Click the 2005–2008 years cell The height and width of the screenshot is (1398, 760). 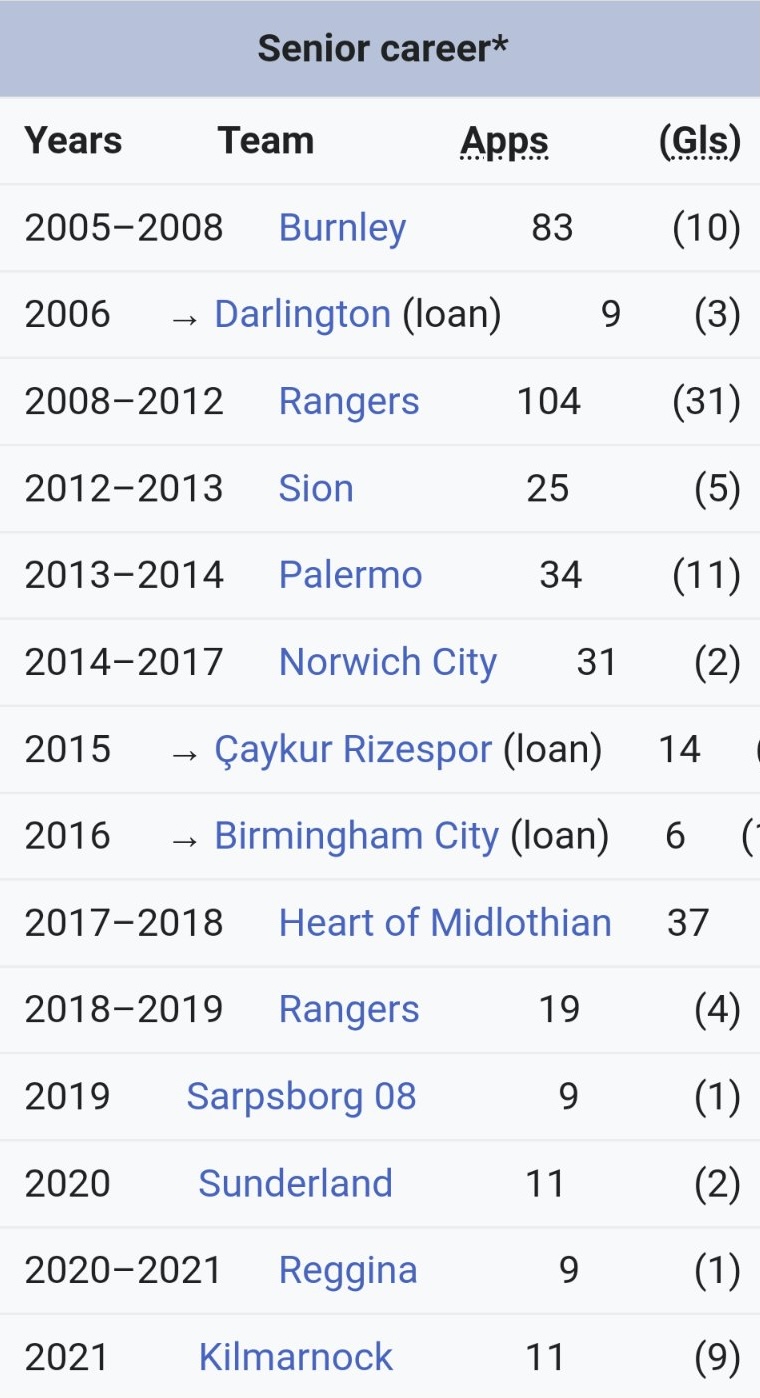124,228
